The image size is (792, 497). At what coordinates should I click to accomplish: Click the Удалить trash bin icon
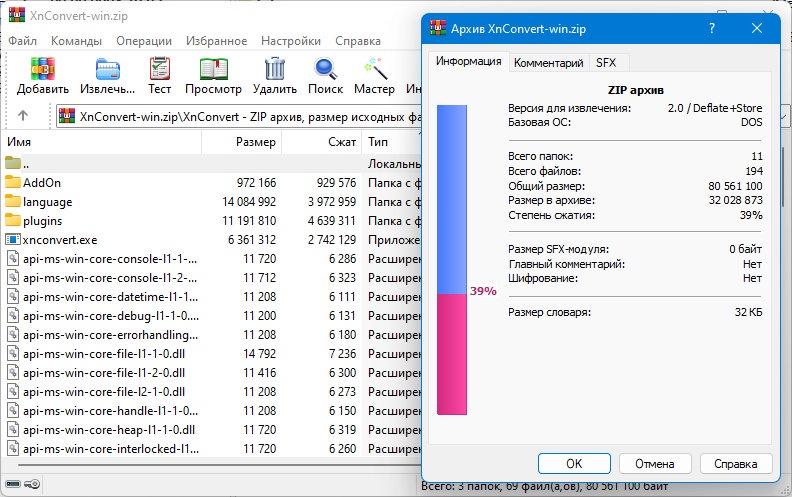tap(275, 69)
